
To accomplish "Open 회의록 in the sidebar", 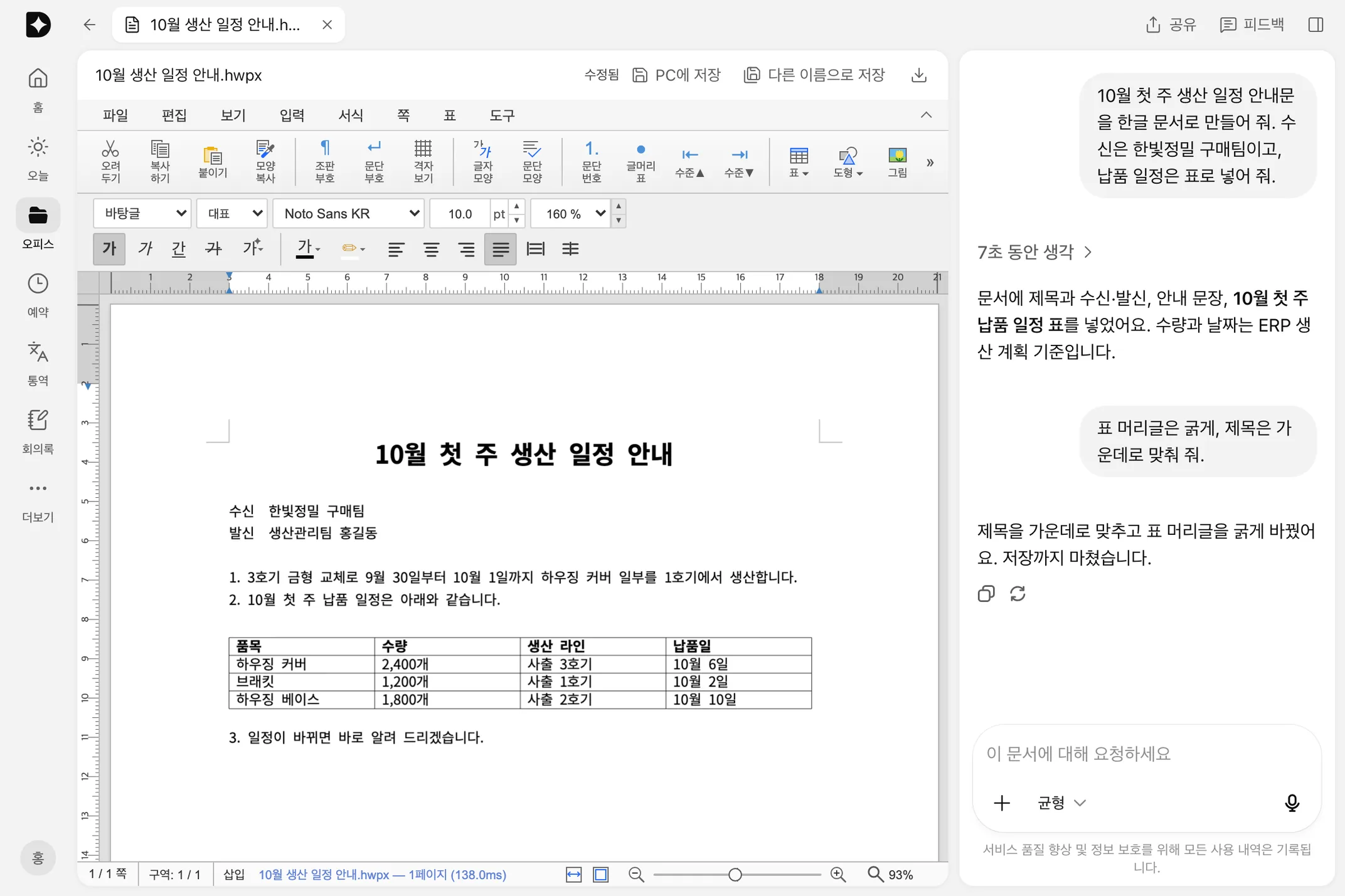I will pyautogui.click(x=38, y=431).
